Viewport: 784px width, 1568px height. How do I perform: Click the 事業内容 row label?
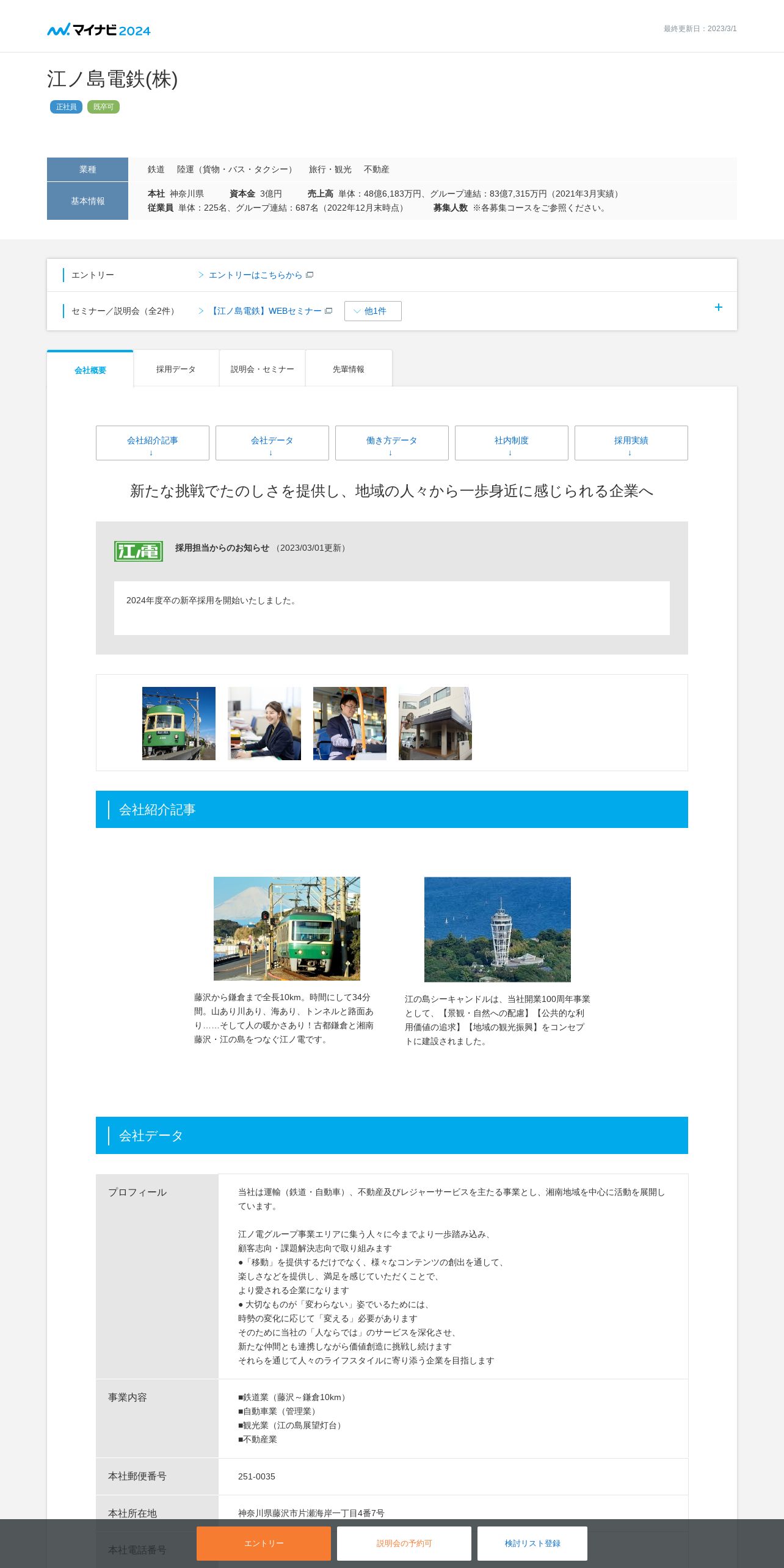[x=128, y=1398]
